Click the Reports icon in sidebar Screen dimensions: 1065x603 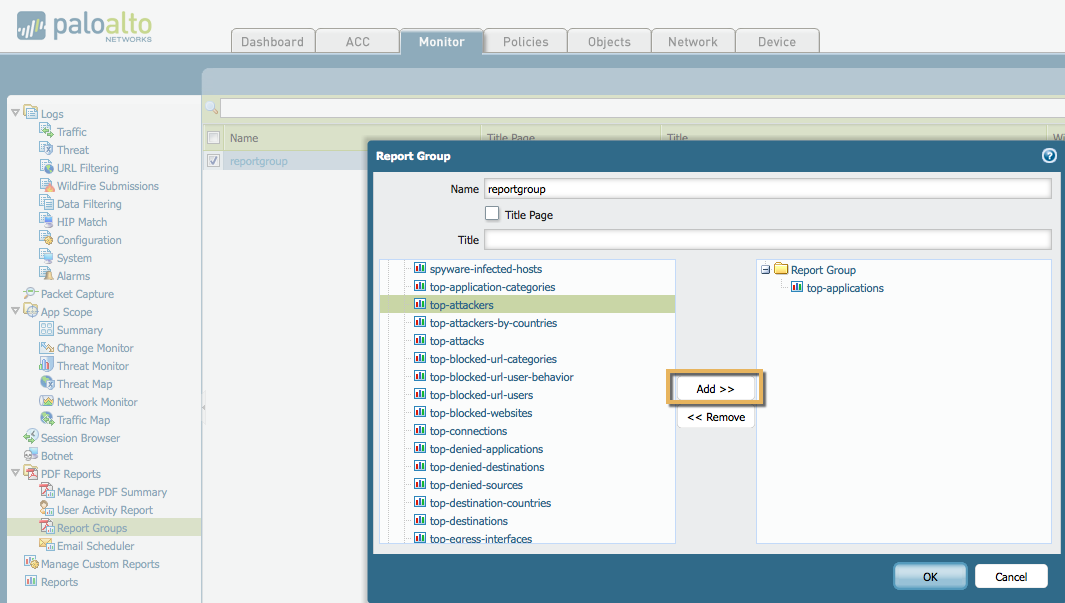(x=30, y=581)
